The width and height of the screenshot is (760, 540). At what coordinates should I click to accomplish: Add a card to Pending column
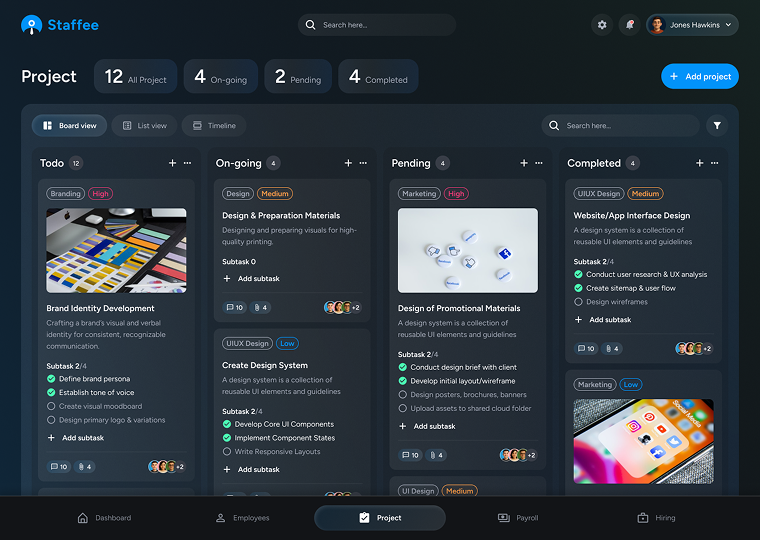pos(523,163)
